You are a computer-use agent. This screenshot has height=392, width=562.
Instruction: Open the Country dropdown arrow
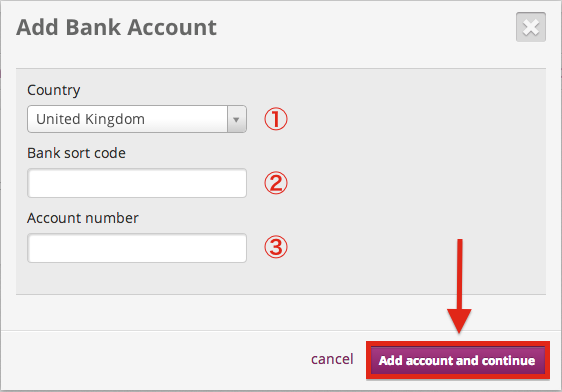click(237, 119)
